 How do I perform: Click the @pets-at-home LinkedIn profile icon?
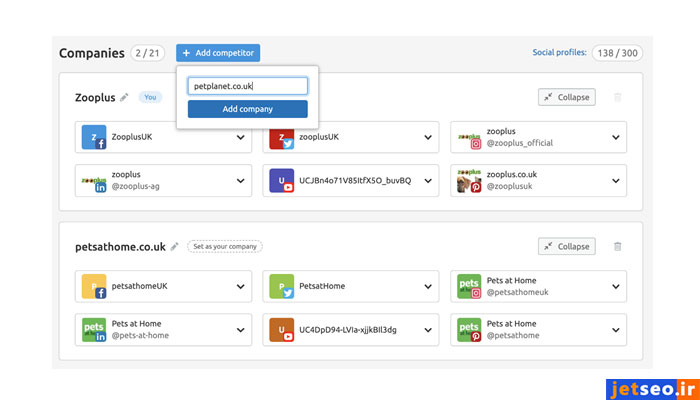(94, 330)
